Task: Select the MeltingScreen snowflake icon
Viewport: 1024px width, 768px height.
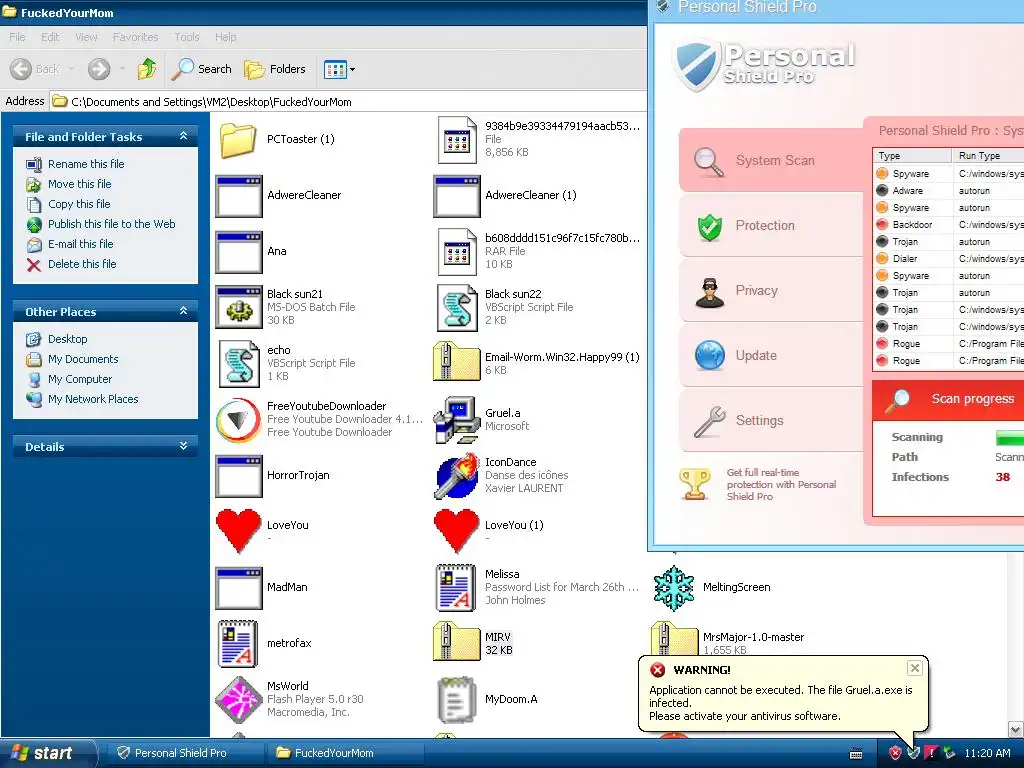Action: pos(674,588)
